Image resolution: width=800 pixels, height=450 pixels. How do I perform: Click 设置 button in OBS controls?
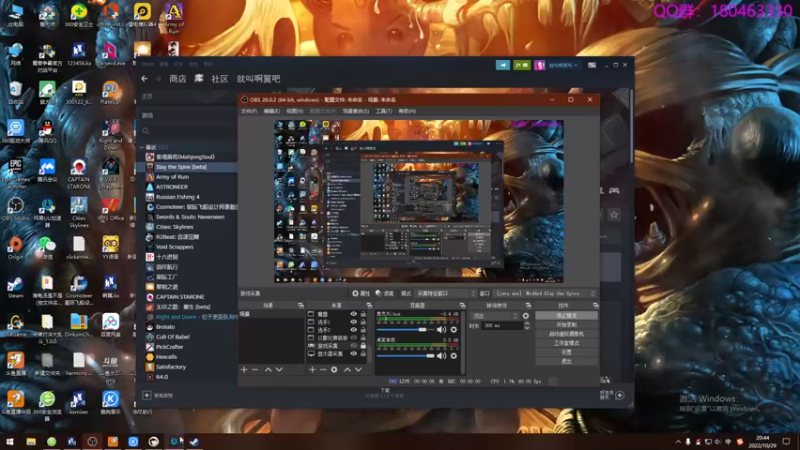566,353
